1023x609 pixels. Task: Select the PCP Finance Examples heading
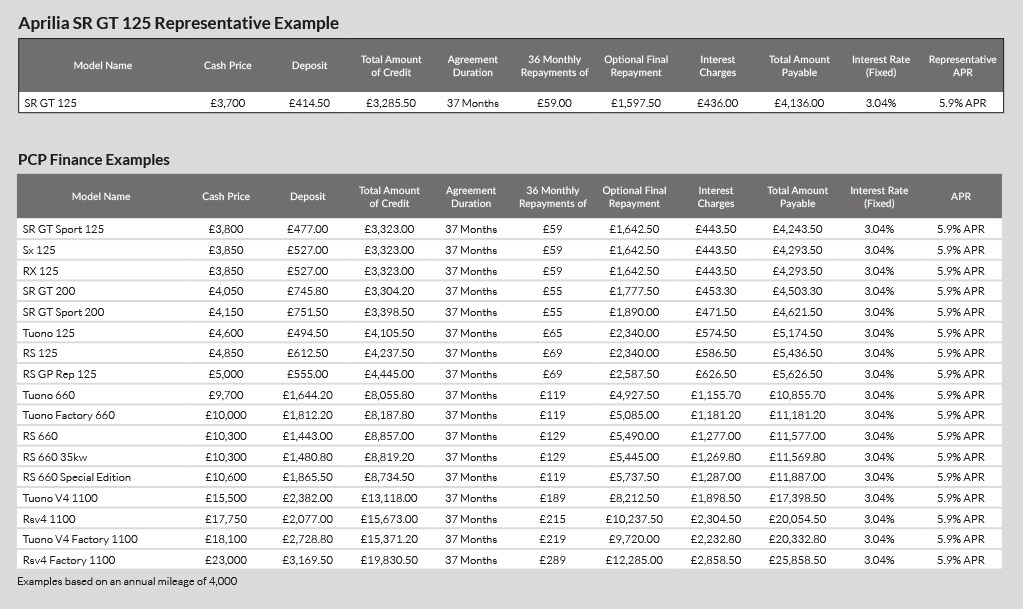tap(94, 160)
